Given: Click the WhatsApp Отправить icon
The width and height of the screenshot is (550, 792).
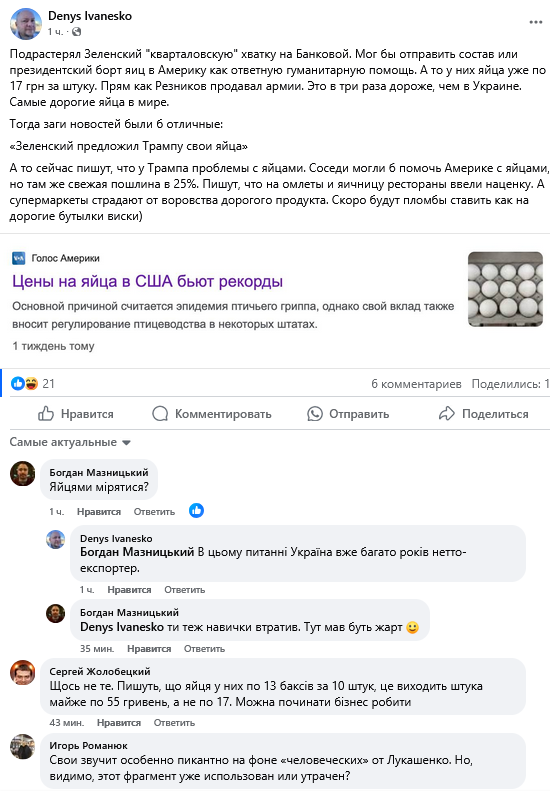Looking at the screenshot, I should [x=315, y=414].
